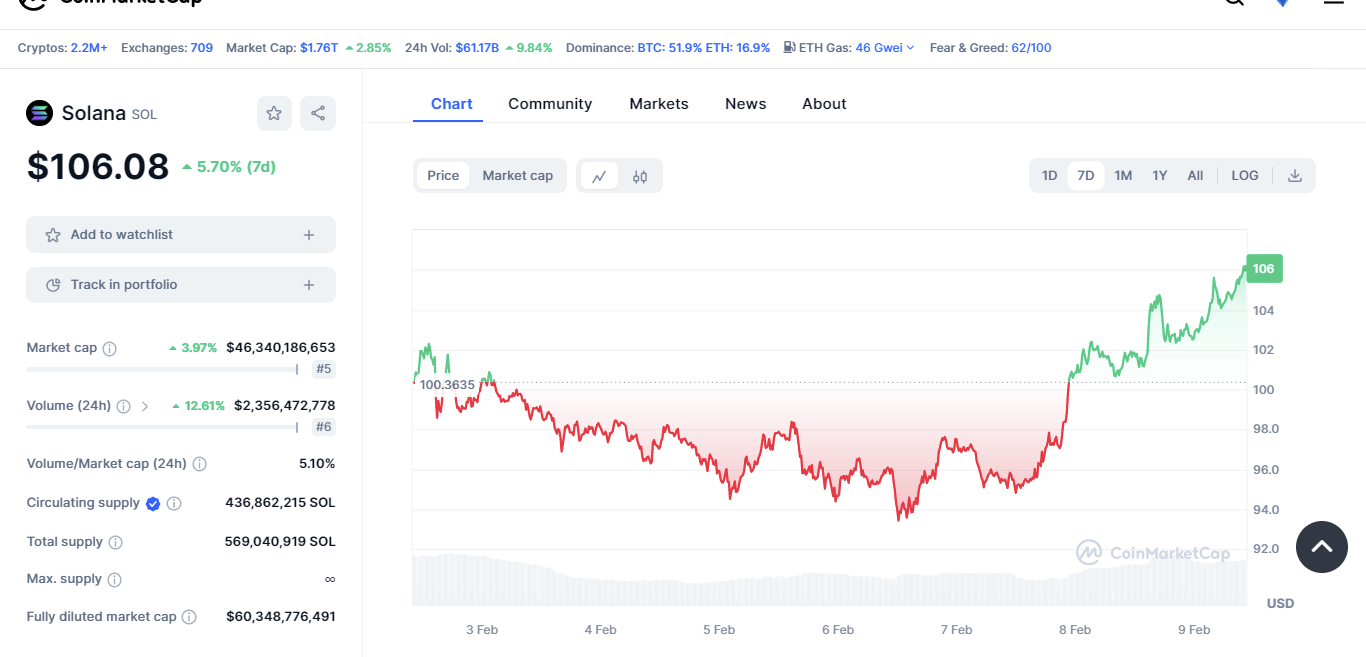Screen dimensions: 1366x657
Task: Expand Volume (24h) chevron arrow
Action: [x=144, y=407]
